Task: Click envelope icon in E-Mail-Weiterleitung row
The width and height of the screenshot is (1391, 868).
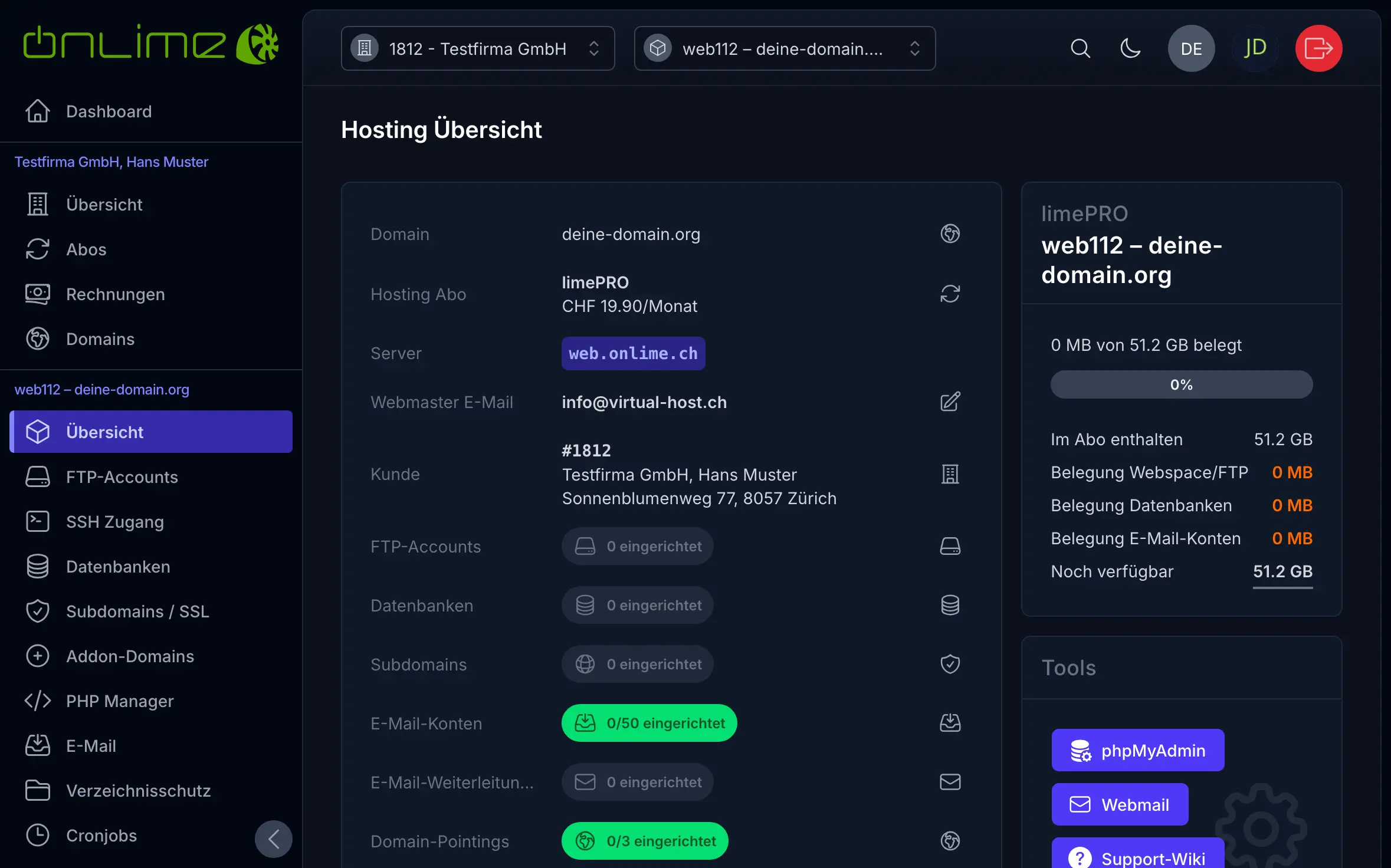Action: (950, 782)
